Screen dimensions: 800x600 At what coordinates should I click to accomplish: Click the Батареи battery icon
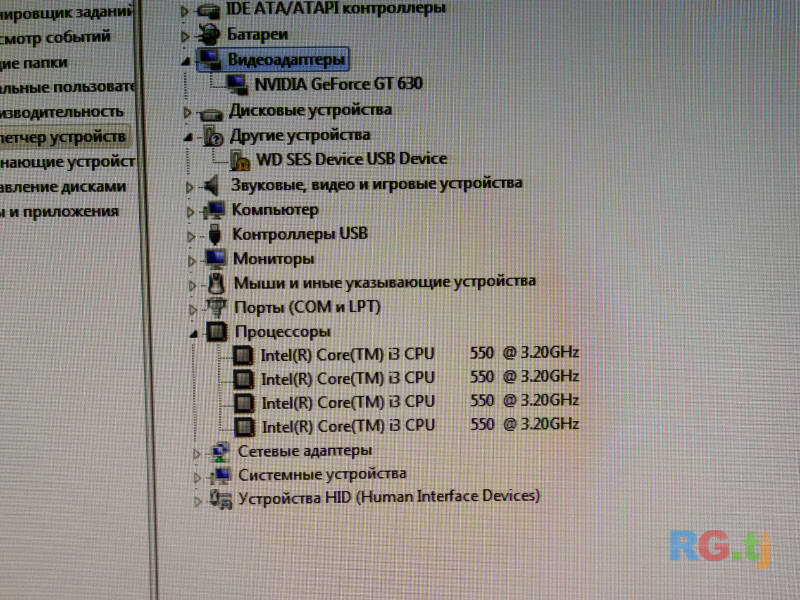(208, 35)
